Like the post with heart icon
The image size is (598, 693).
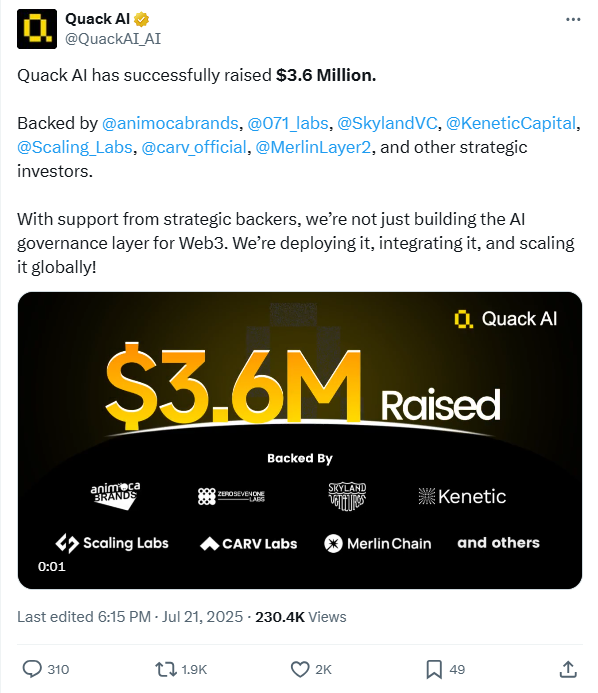coord(300,669)
